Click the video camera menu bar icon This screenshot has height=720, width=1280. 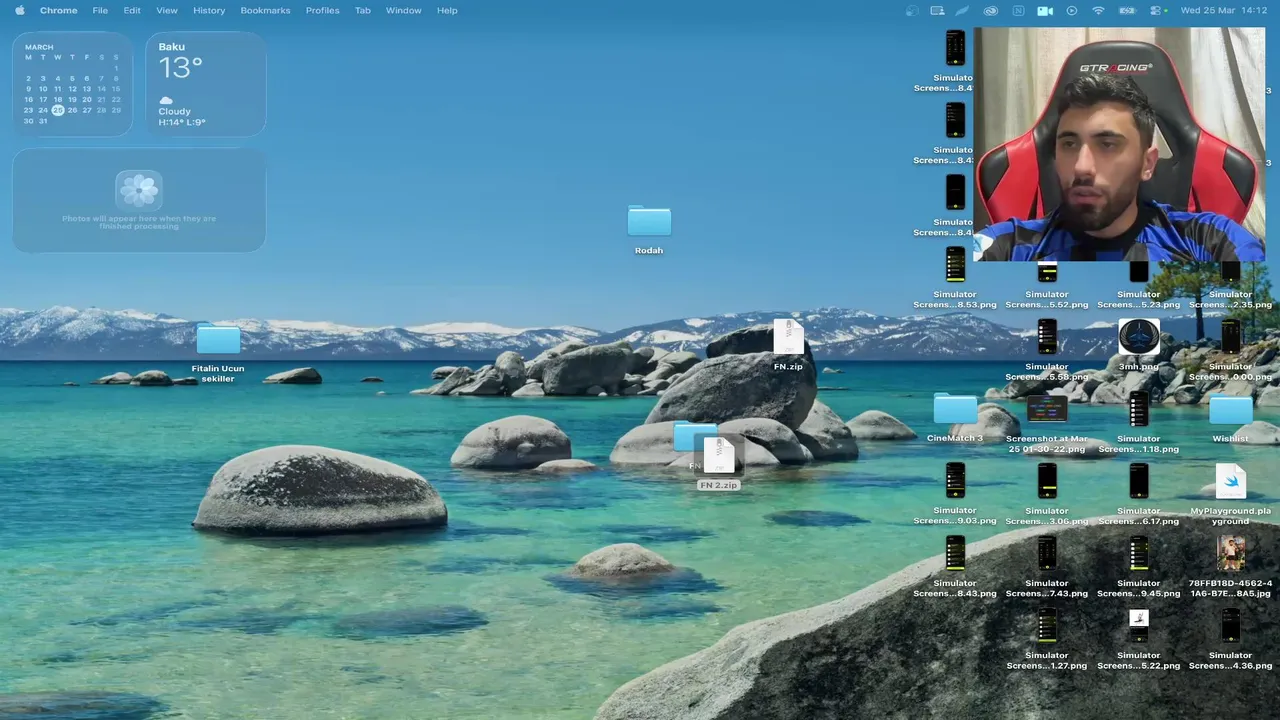tap(1045, 10)
